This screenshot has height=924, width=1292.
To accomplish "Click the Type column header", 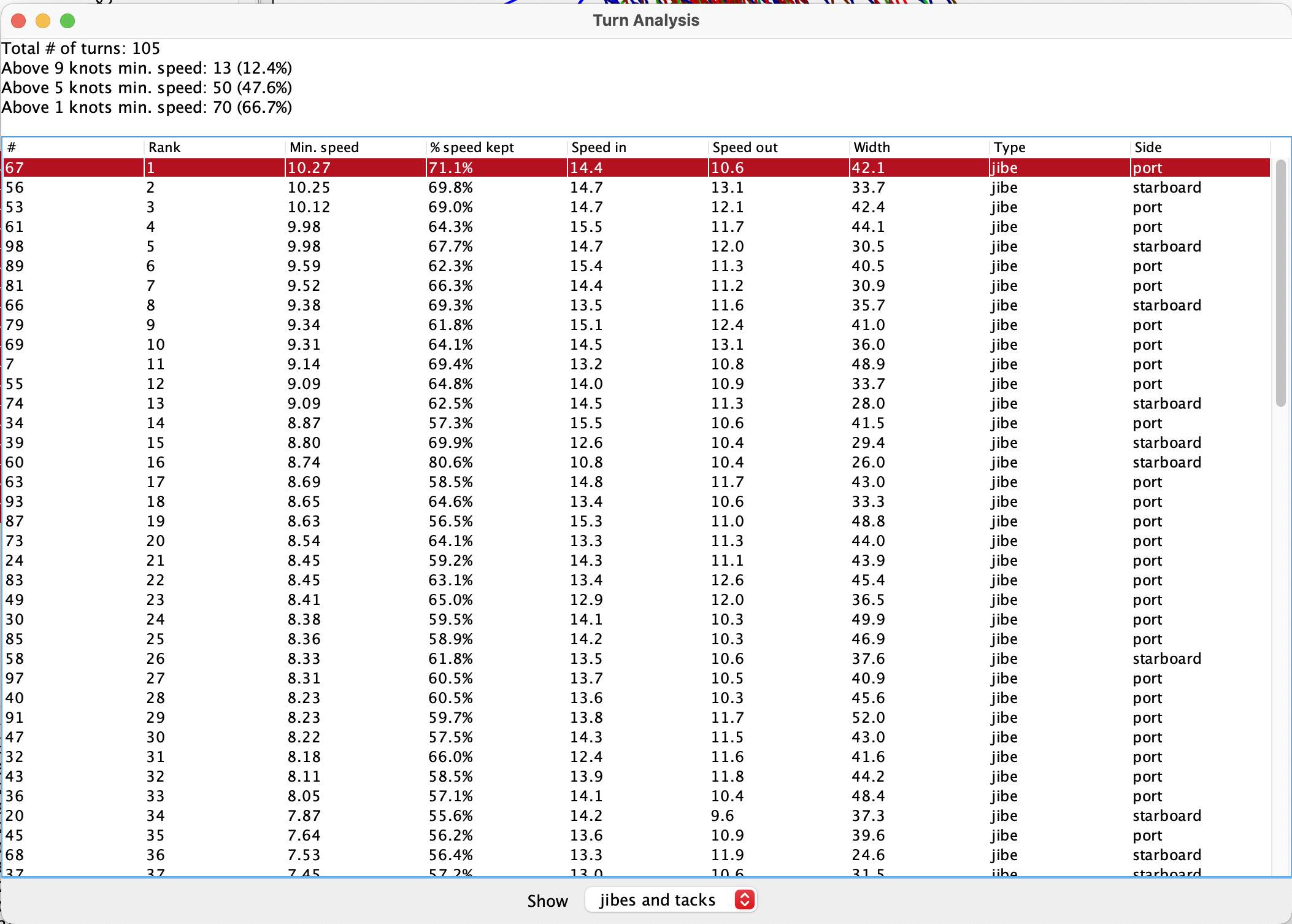I will (x=1009, y=147).
